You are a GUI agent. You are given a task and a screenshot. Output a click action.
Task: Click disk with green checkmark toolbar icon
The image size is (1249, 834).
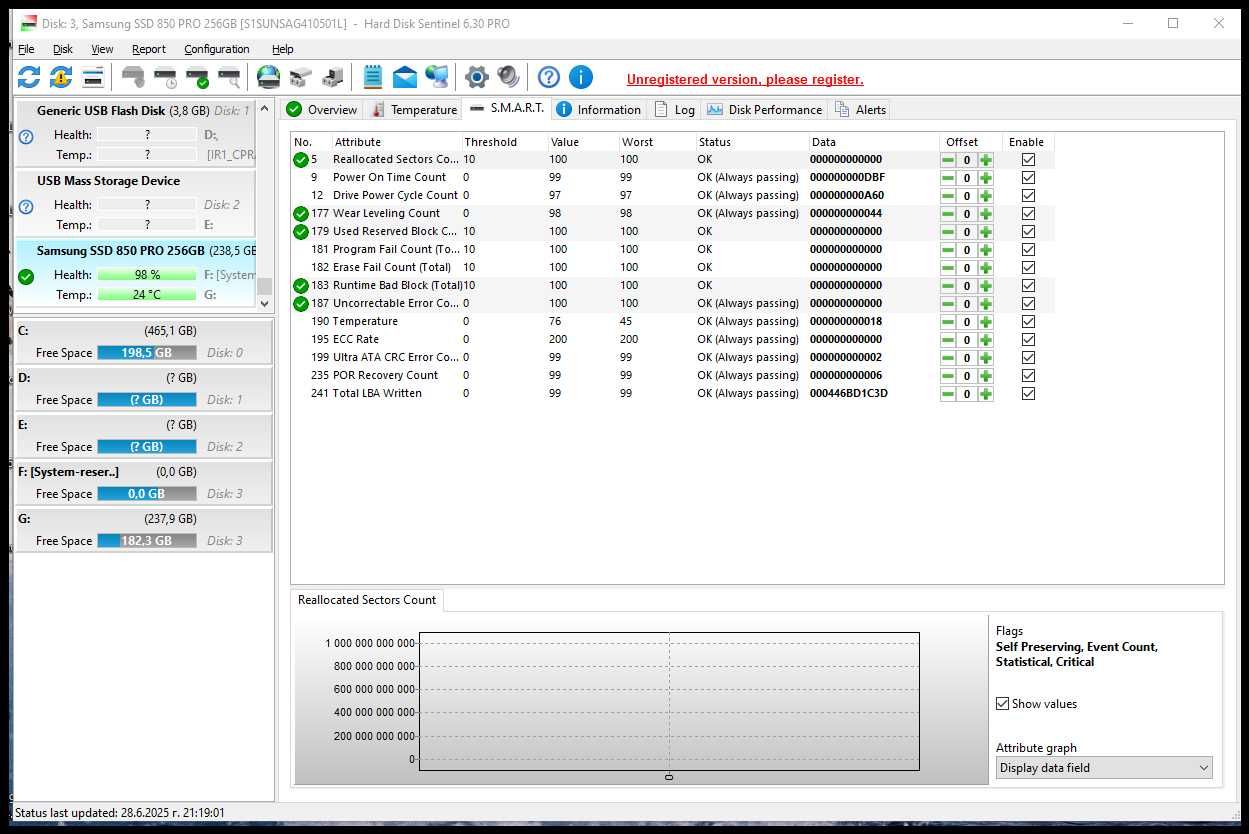[x=197, y=77]
